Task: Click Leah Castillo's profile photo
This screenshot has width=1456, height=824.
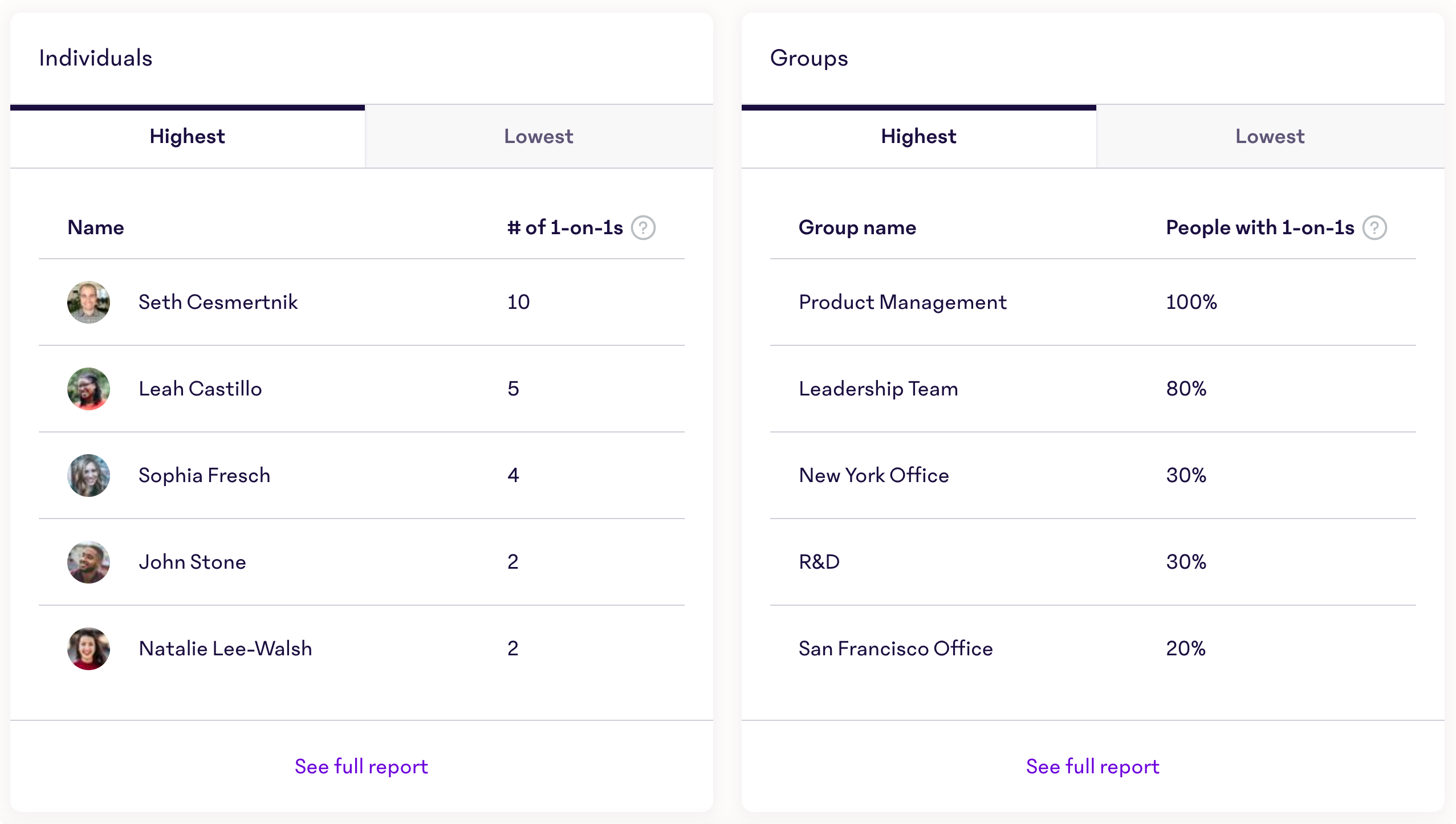Action: point(88,389)
